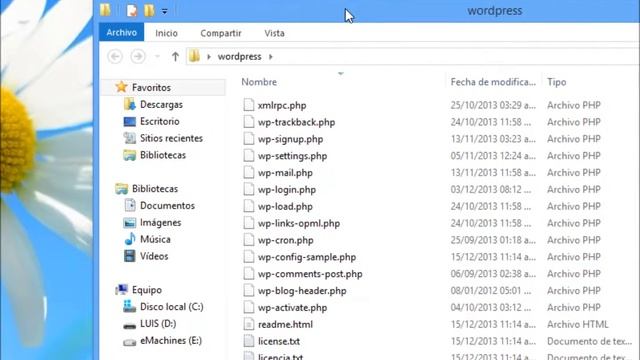Select the xmlrpc.php file

coord(282,105)
